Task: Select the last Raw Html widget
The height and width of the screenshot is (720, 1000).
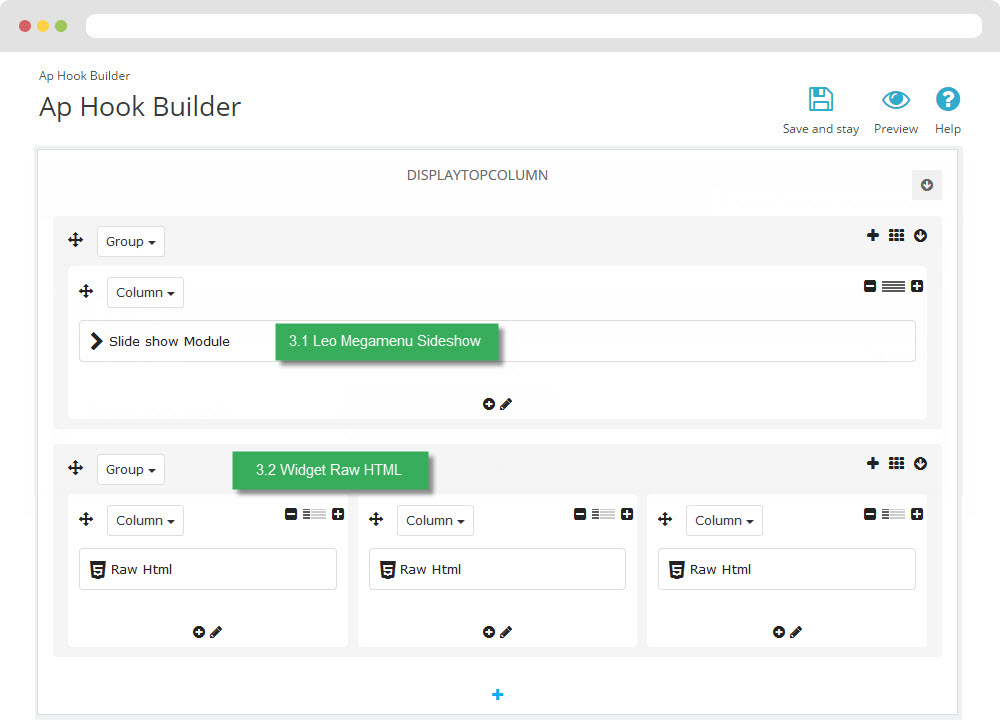Action: (x=787, y=569)
